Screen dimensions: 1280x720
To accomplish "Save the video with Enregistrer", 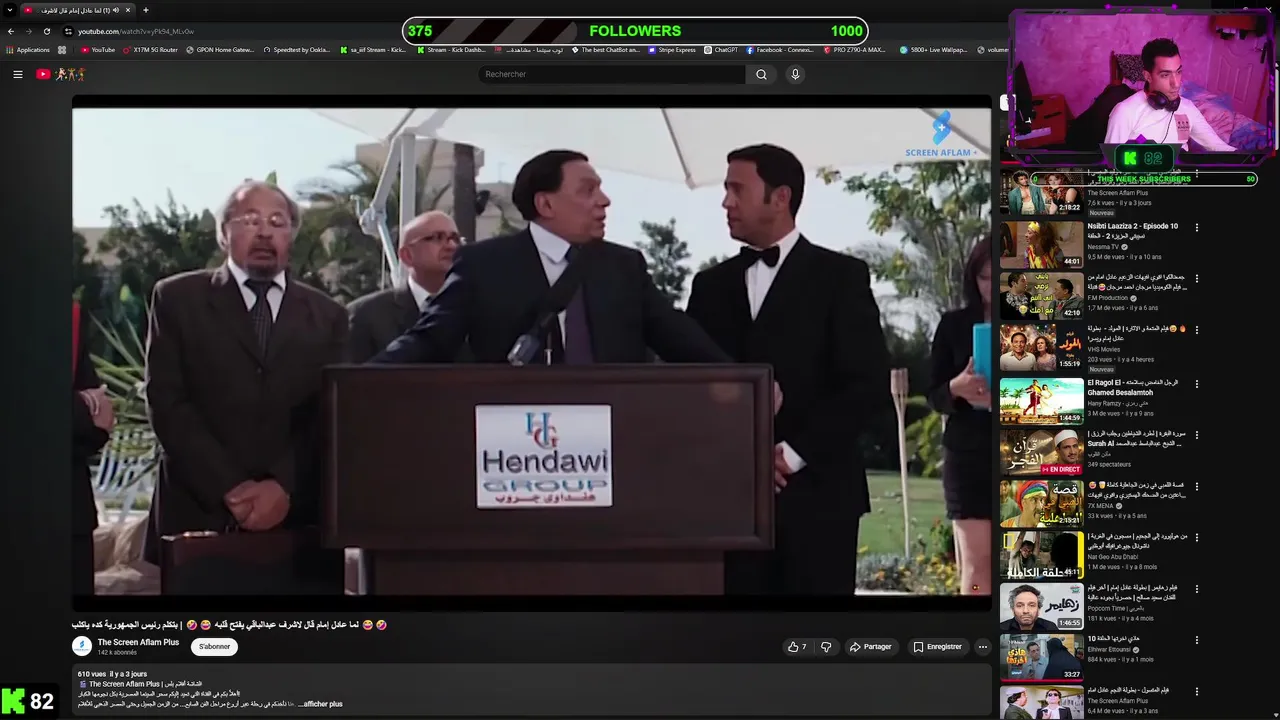I will (937, 647).
